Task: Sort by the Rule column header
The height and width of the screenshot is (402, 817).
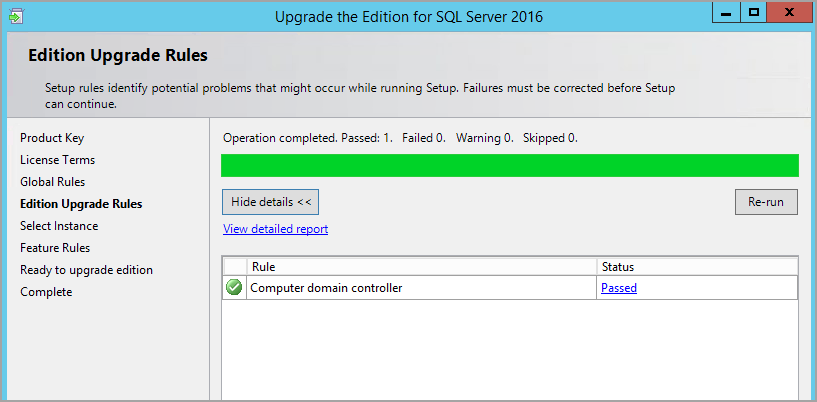Action: tap(420, 267)
